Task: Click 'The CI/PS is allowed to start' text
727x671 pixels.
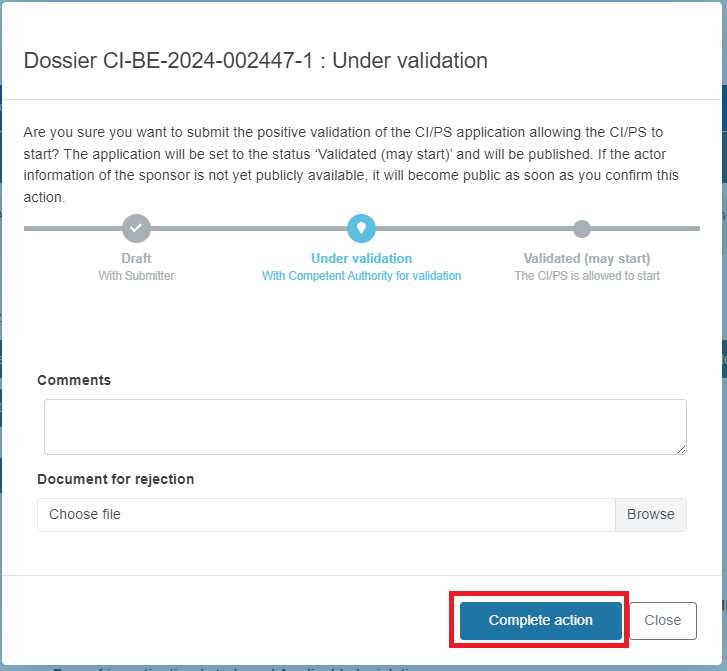Action: (587, 276)
